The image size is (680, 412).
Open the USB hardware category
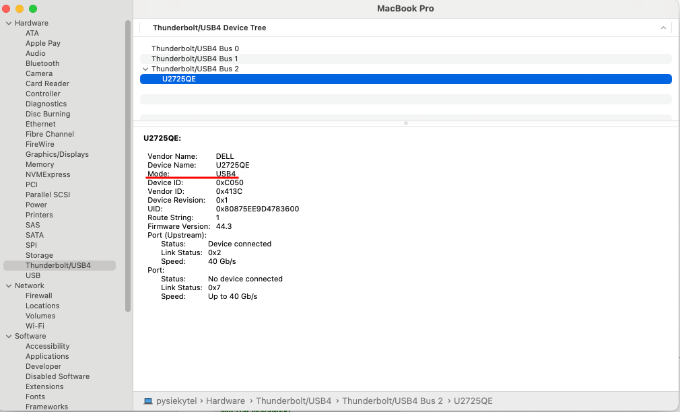coord(33,275)
